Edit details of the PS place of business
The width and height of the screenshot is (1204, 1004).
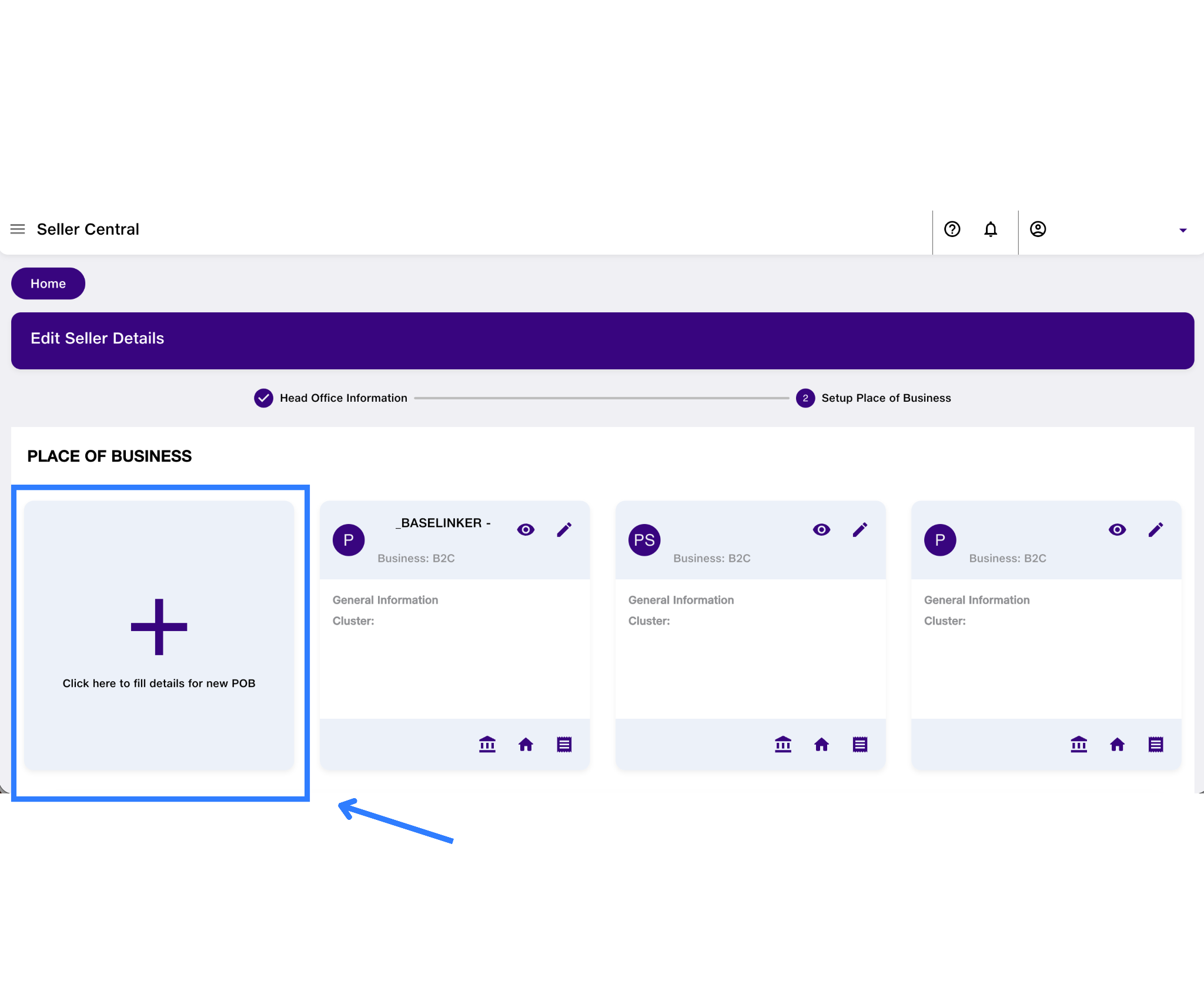(859, 529)
